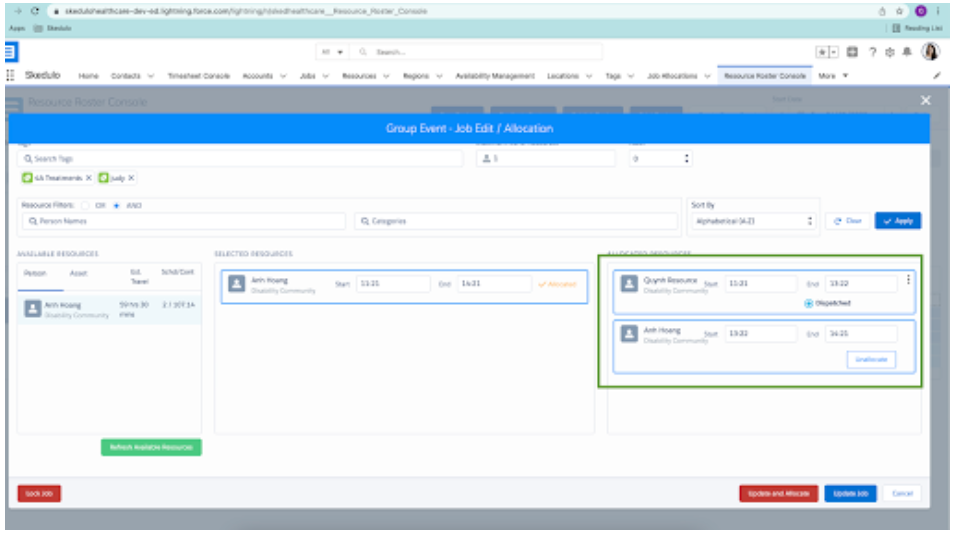The width and height of the screenshot is (953, 533).
Task: Click the Clear filters button
Action: [x=848, y=221]
